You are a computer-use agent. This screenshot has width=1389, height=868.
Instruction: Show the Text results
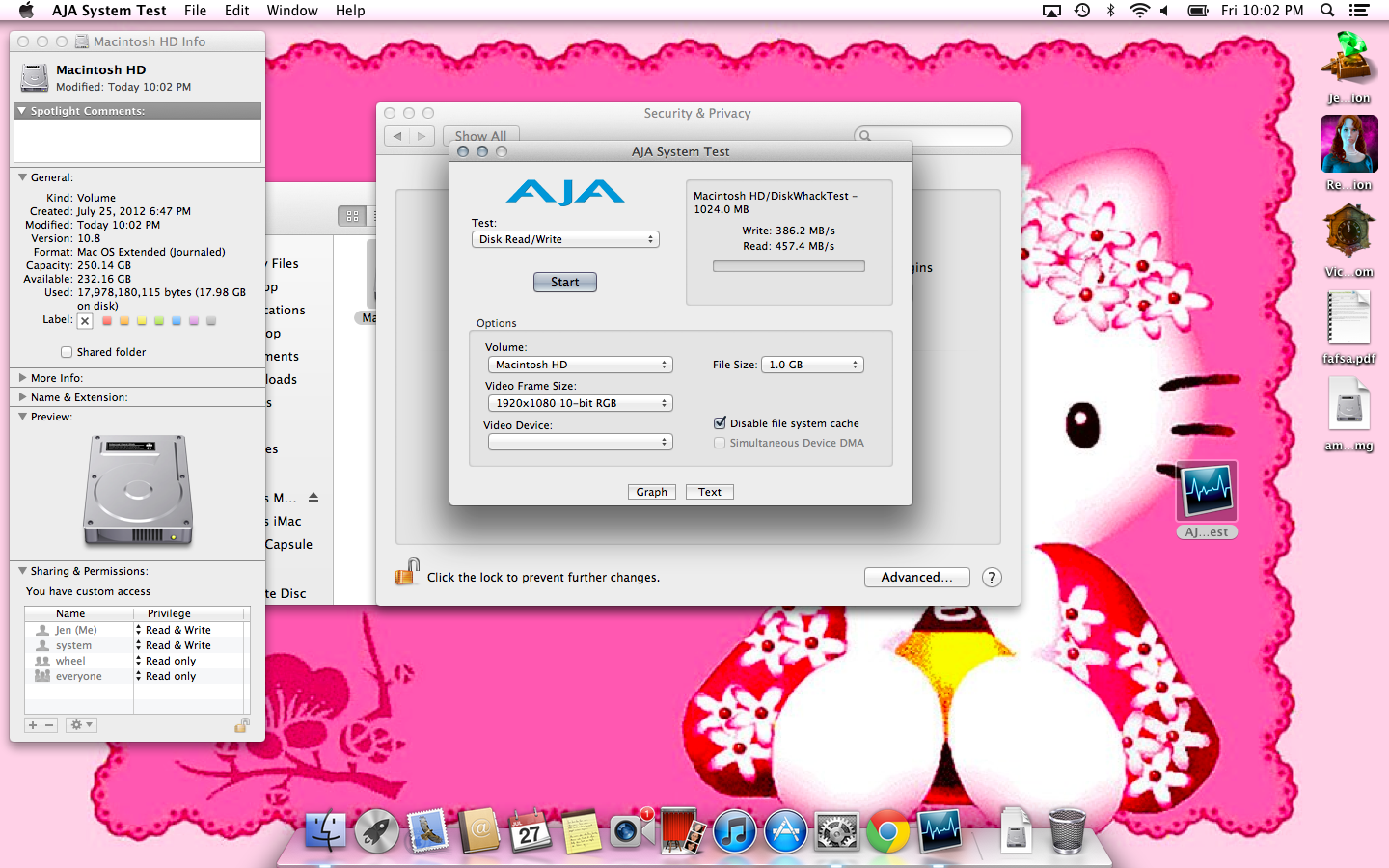[710, 492]
